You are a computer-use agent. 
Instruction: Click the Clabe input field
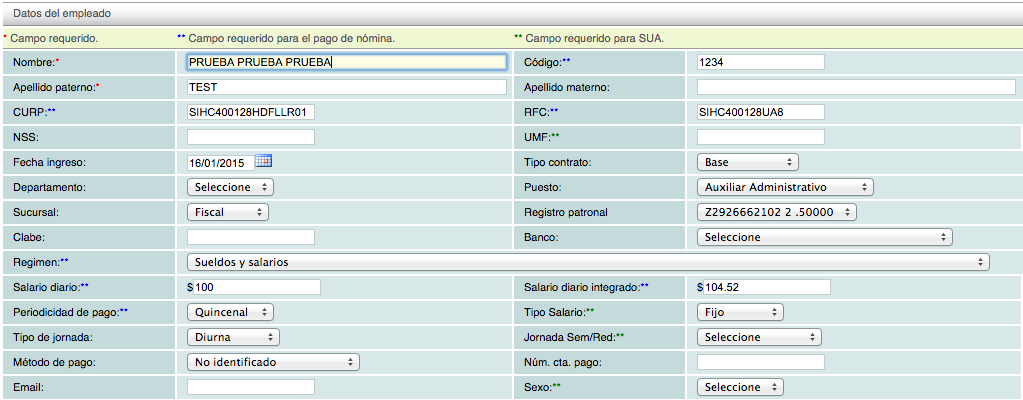click(251, 237)
